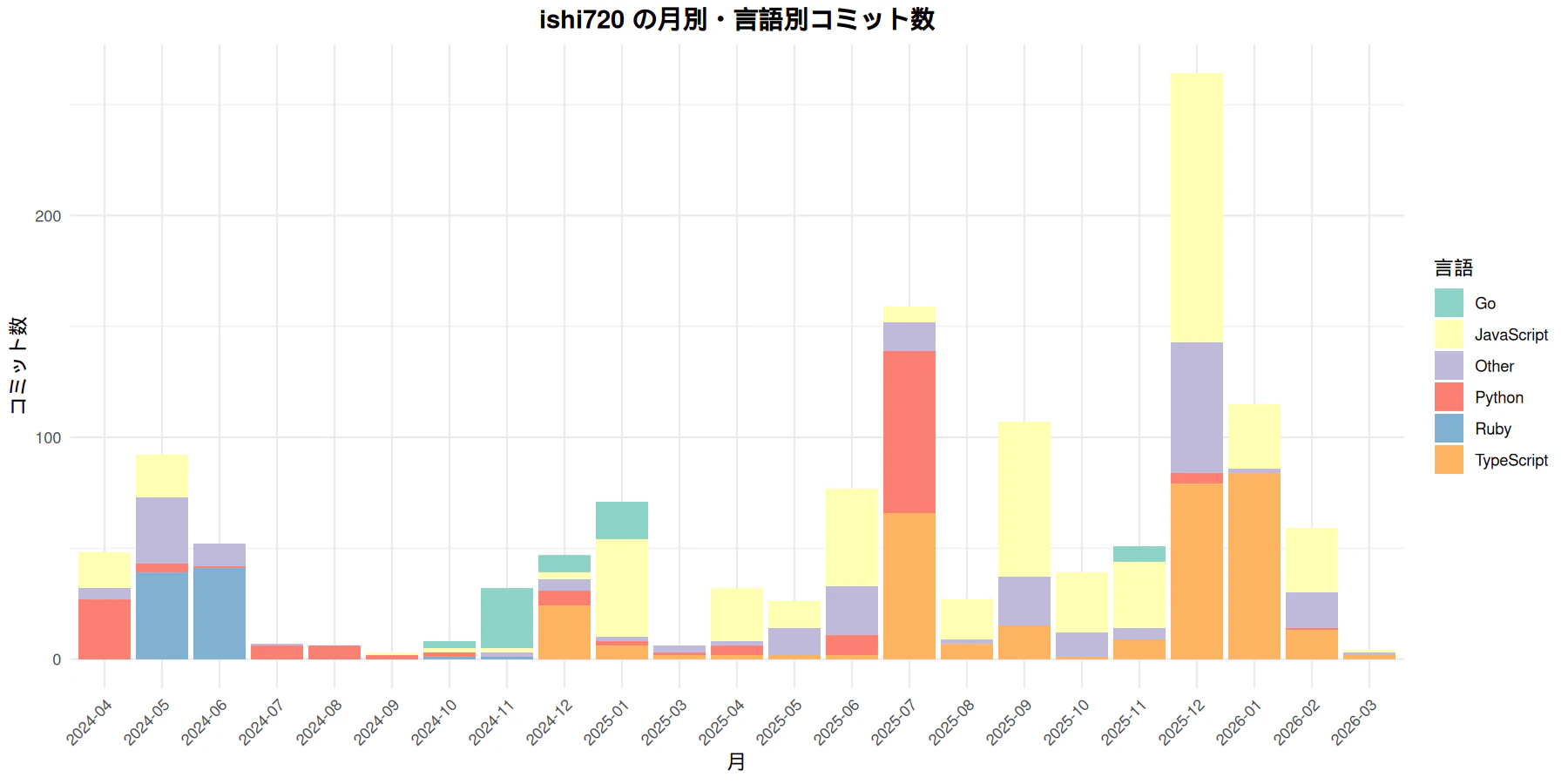Toggle the Ruby series visibility
1568x784 pixels.
1448,428
